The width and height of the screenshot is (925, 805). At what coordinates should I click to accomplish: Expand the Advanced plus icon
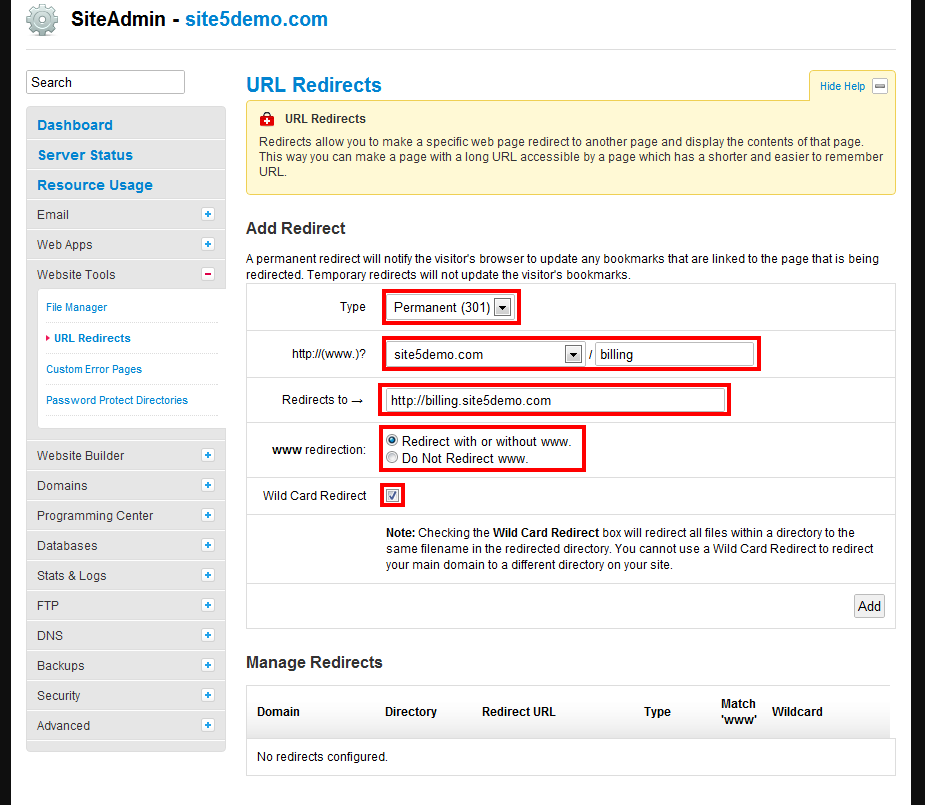(208, 725)
